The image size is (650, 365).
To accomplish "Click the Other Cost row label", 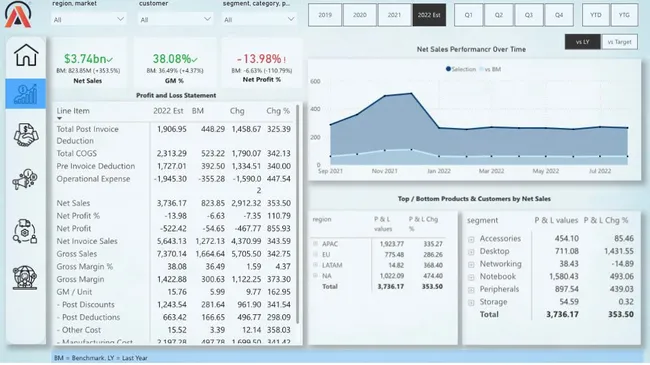I will click(79, 330).
